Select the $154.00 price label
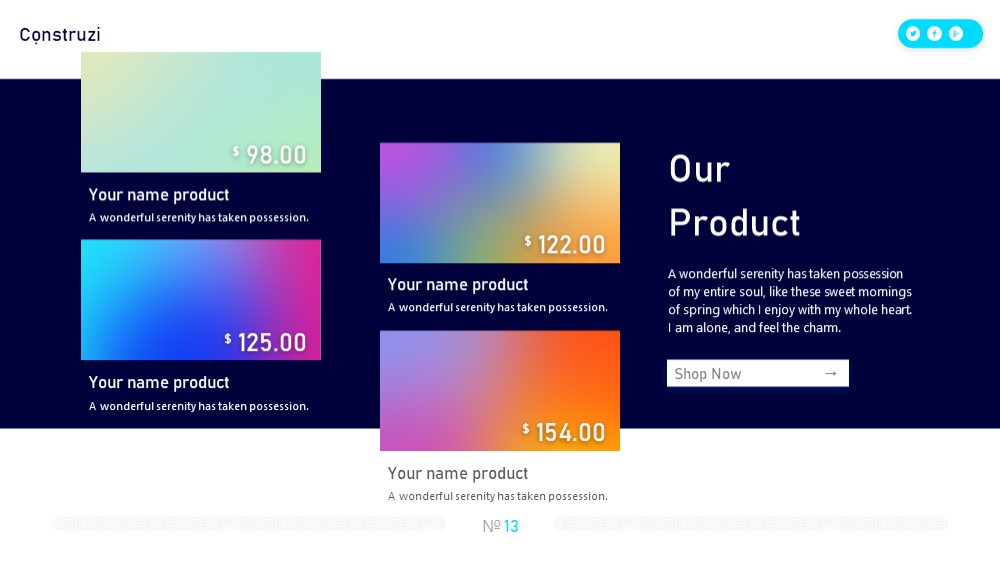1000x562 pixels. [x=564, y=432]
